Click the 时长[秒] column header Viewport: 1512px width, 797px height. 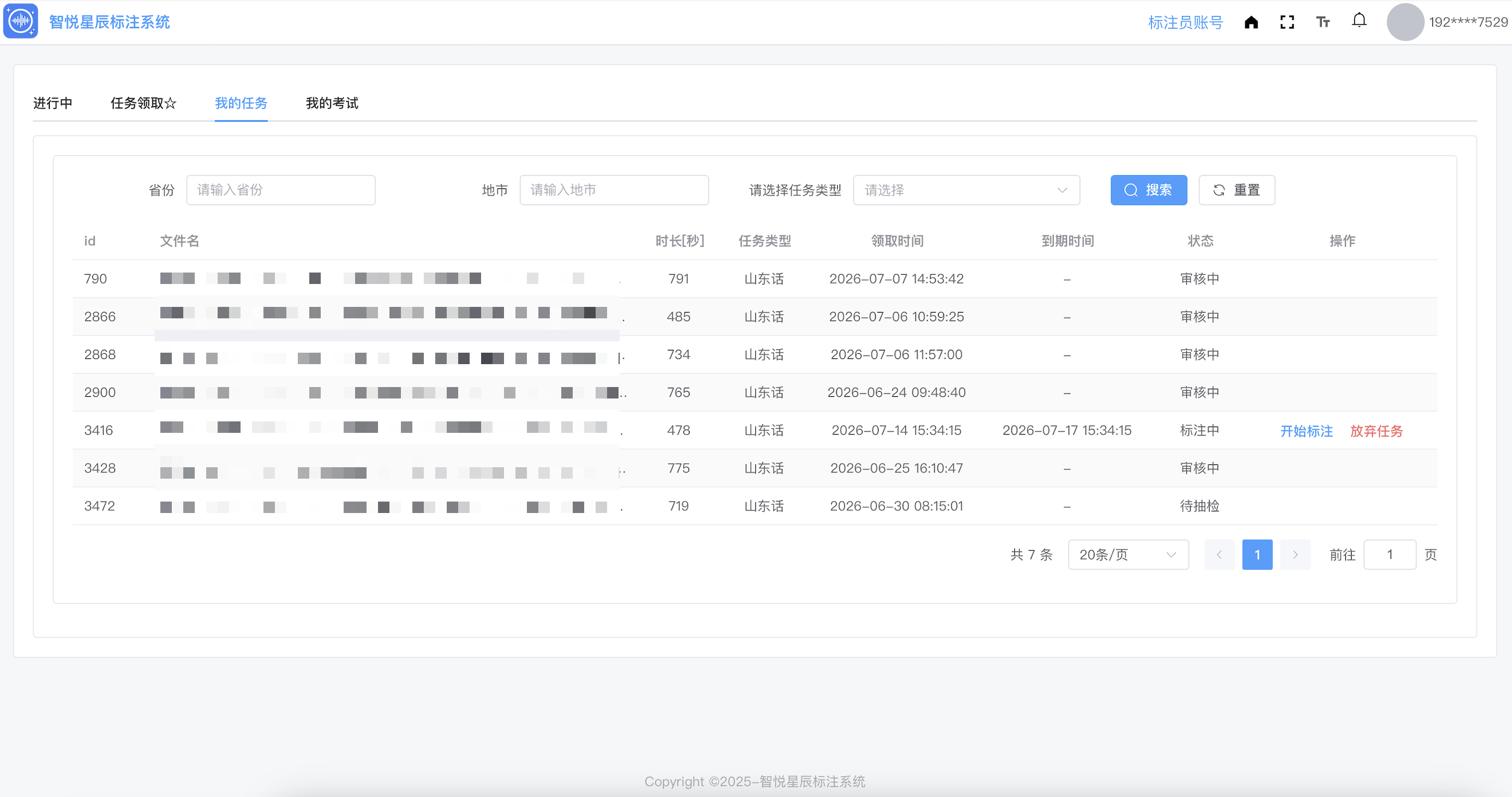680,241
